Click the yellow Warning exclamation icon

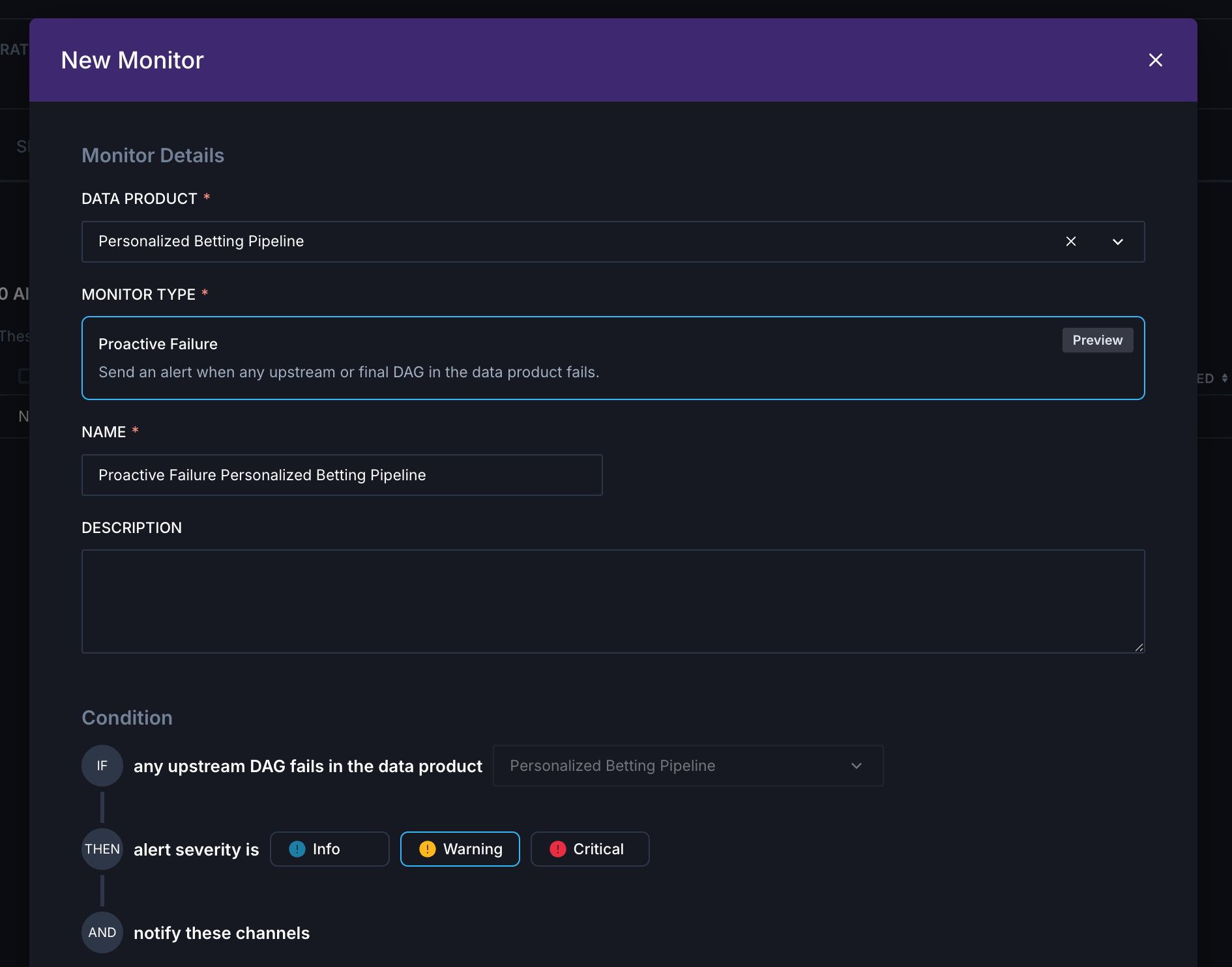[428, 848]
